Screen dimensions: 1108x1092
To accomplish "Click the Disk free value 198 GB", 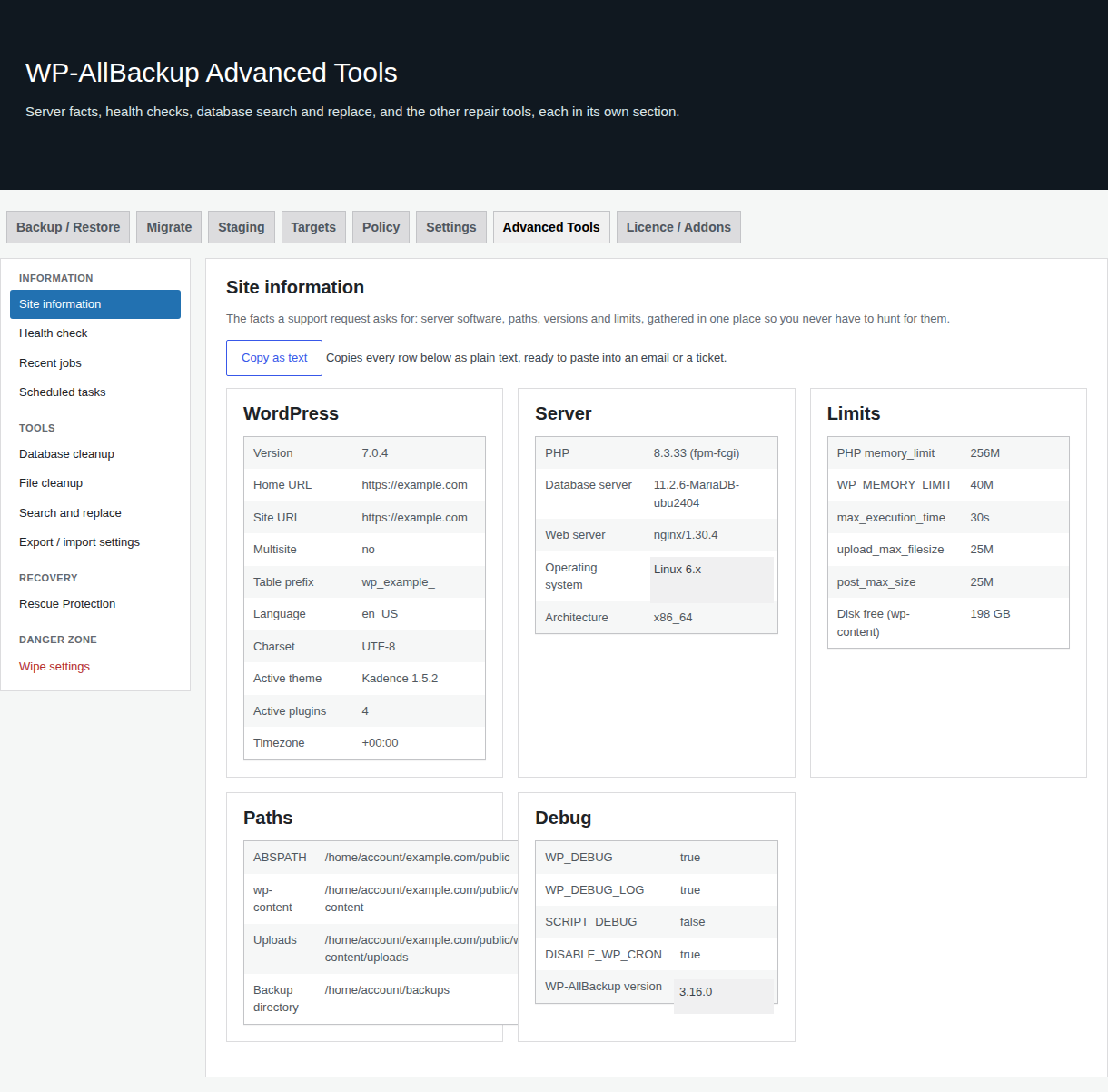I will tap(990, 614).
